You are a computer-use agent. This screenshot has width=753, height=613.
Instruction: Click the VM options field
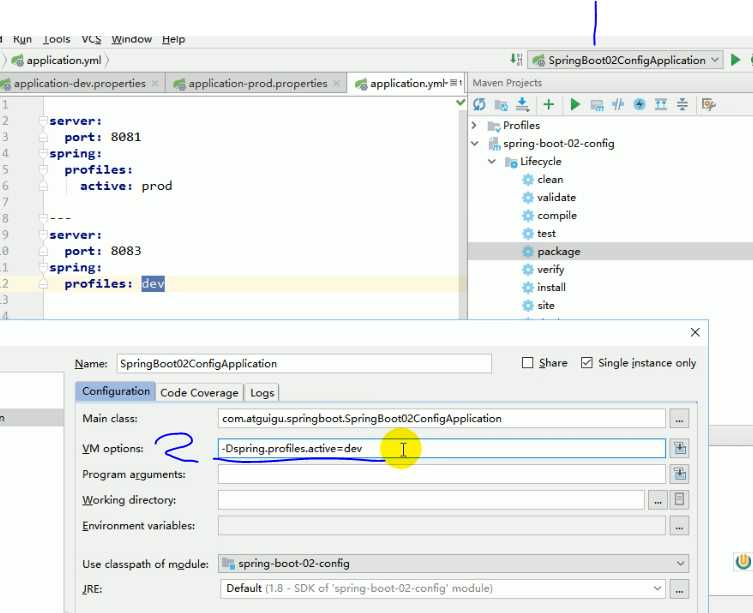441,449
